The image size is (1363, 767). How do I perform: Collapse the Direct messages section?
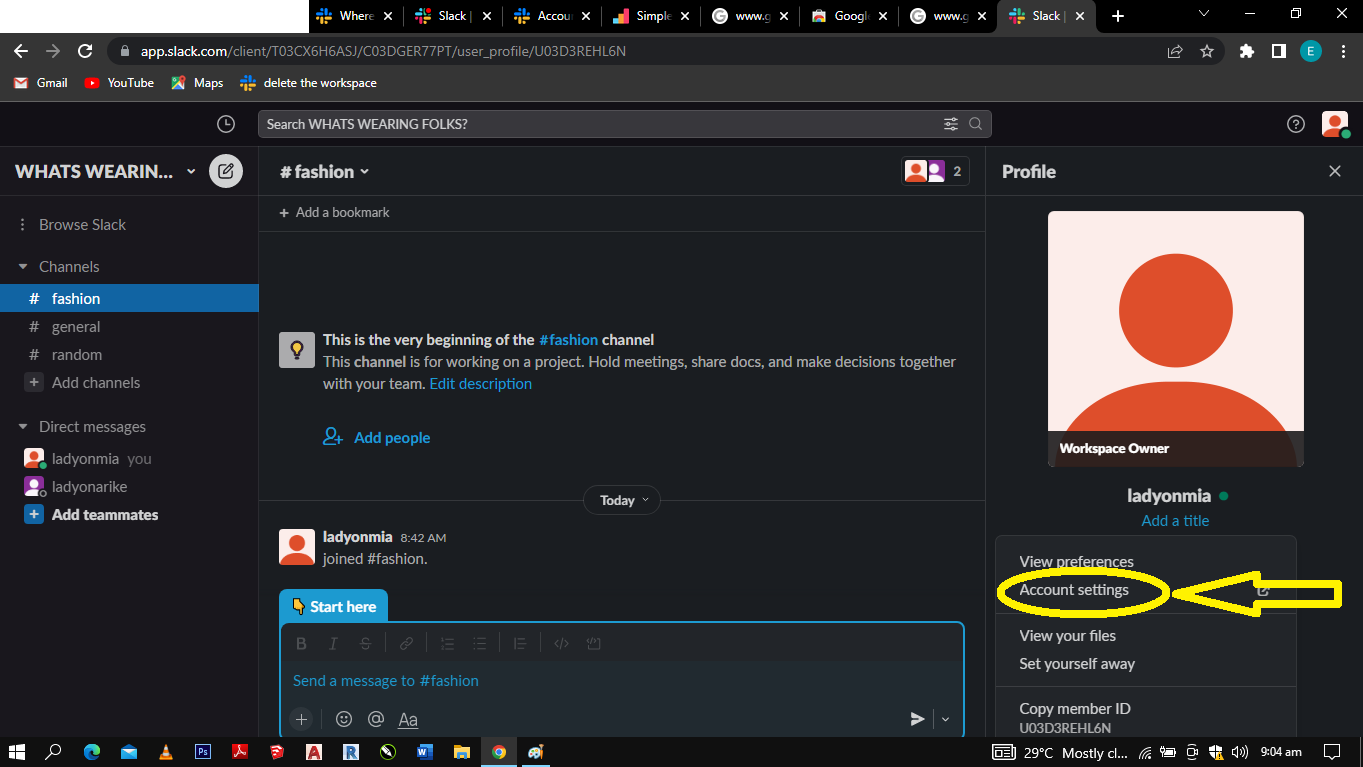pos(23,427)
